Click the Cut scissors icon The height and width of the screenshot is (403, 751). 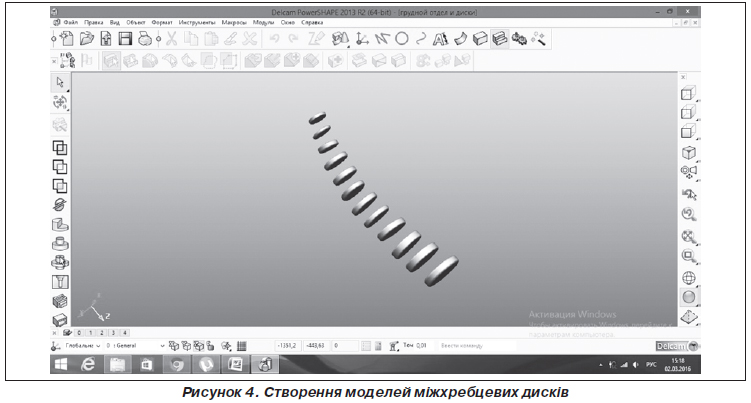point(171,39)
